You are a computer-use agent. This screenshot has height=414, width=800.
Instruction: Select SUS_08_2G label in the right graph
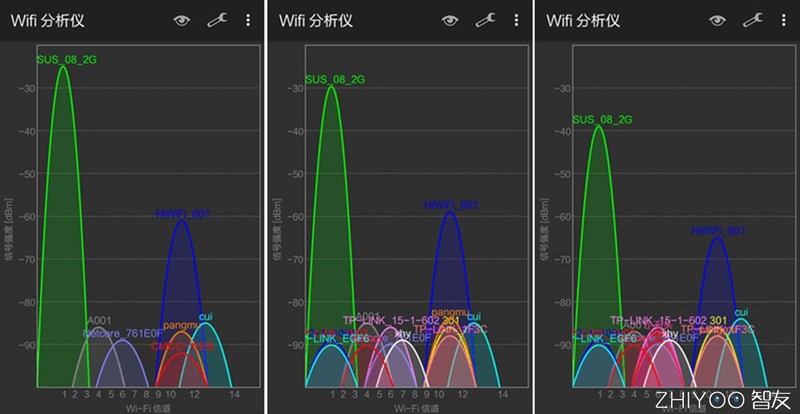(x=602, y=120)
